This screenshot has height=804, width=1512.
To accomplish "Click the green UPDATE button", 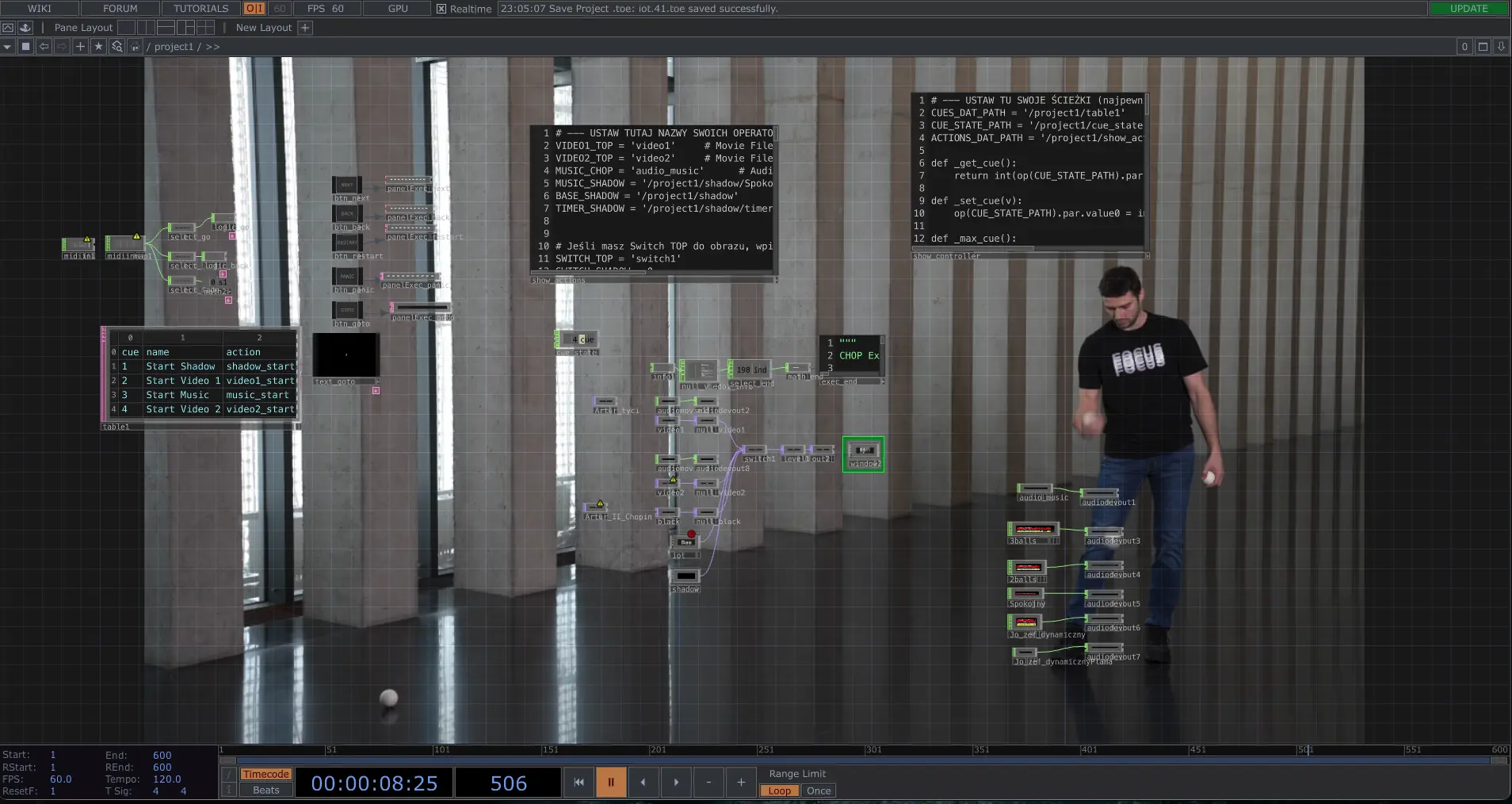I will [x=1468, y=9].
